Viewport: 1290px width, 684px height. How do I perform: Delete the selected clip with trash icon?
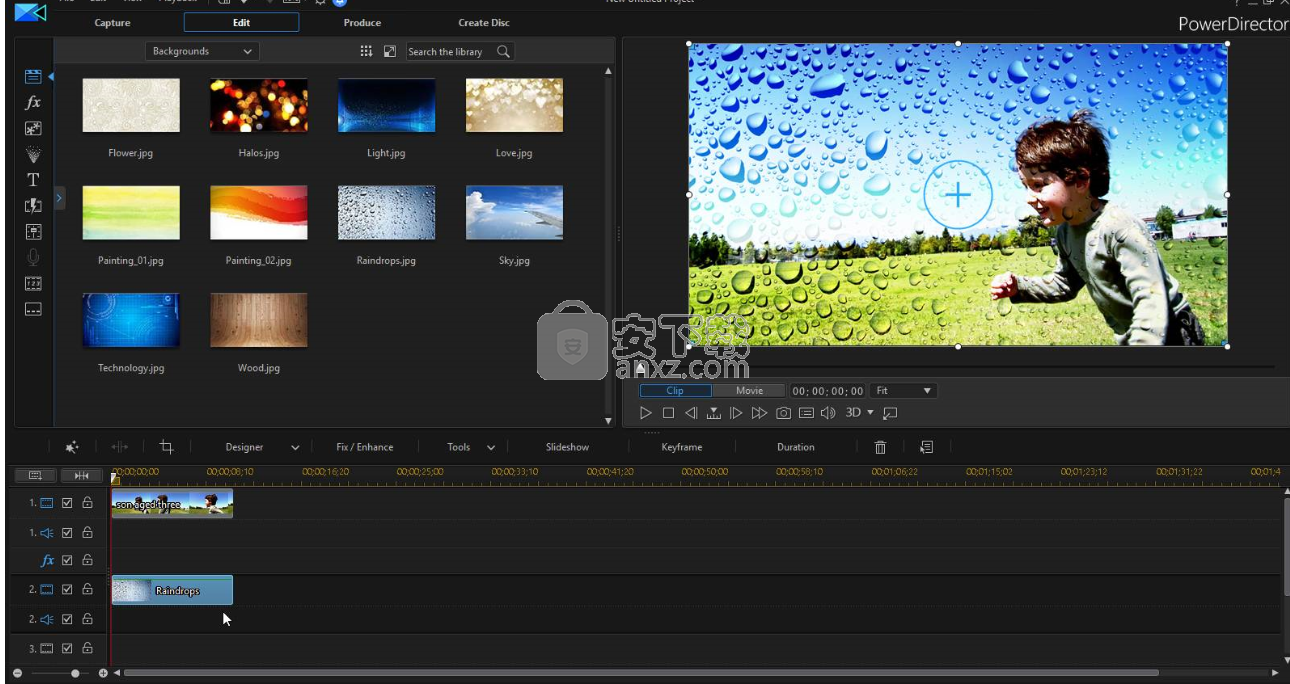coord(880,447)
